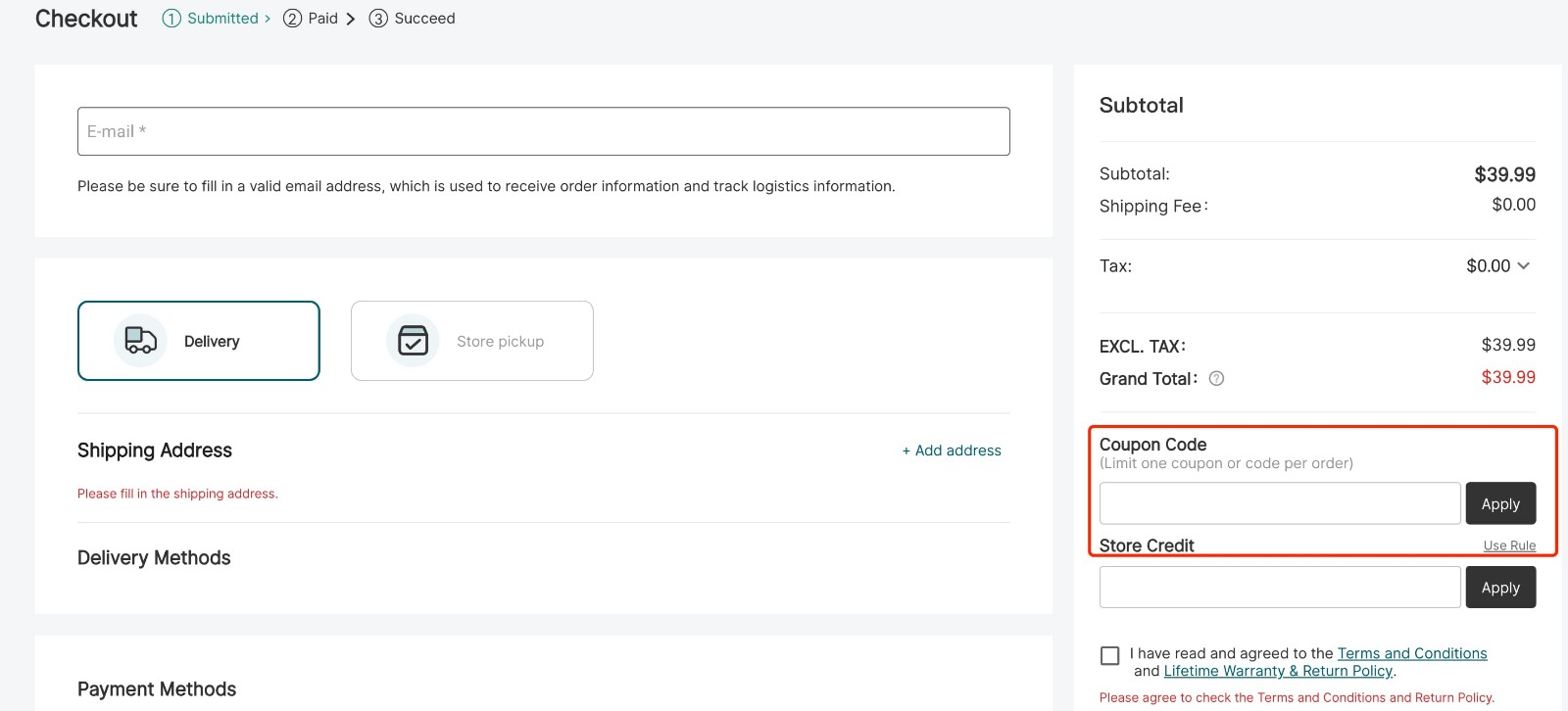This screenshot has width=1568, height=711.
Task: Click 'Please fill in the shipping address.' warning
Action: pos(177,494)
